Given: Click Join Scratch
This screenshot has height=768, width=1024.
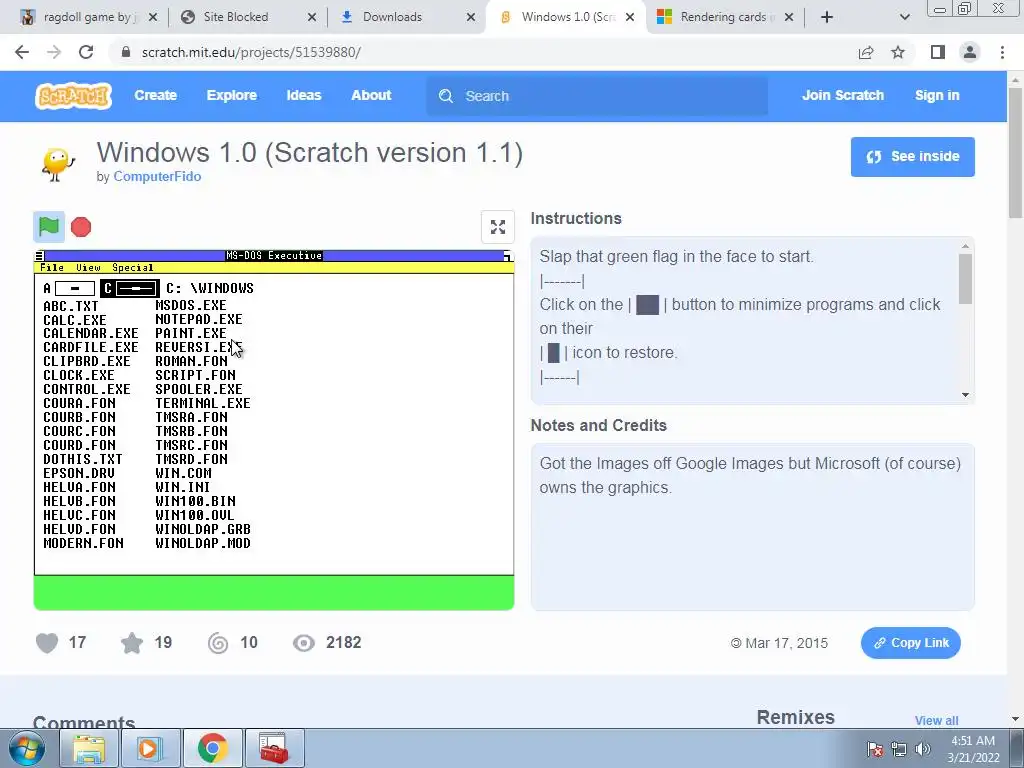Looking at the screenshot, I should (x=842, y=95).
